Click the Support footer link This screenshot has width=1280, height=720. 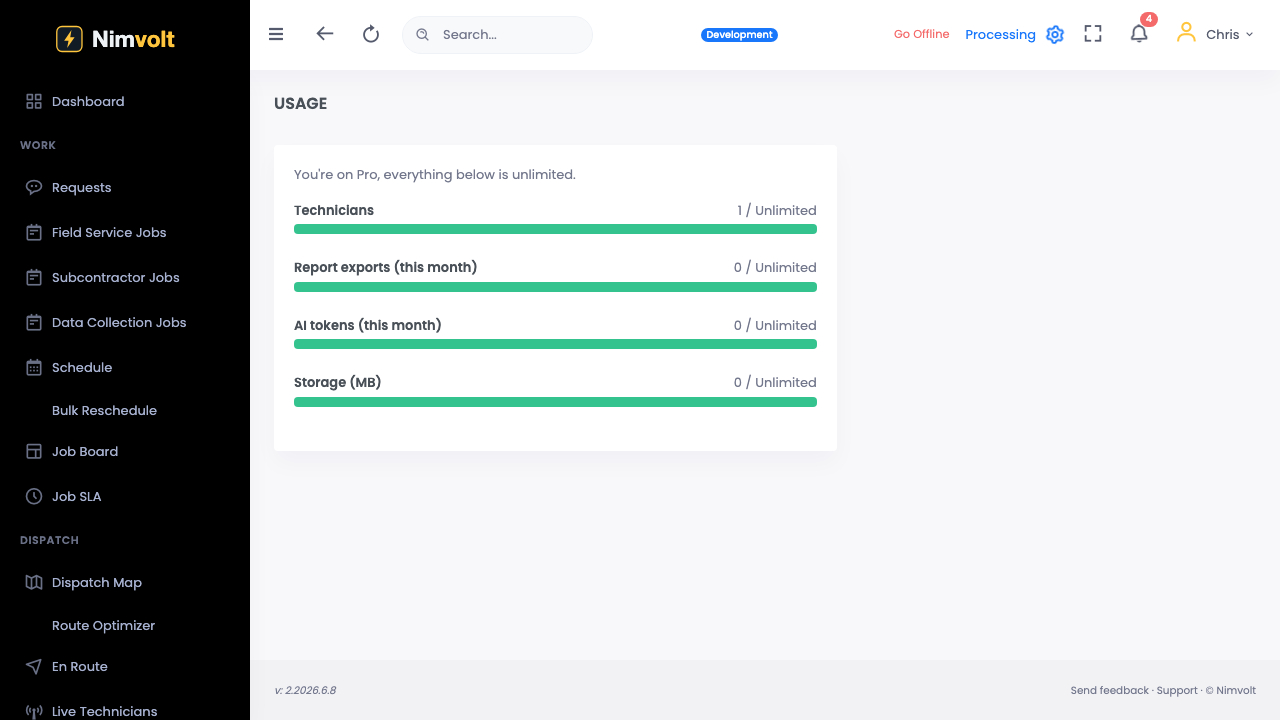[x=1177, y=690]
